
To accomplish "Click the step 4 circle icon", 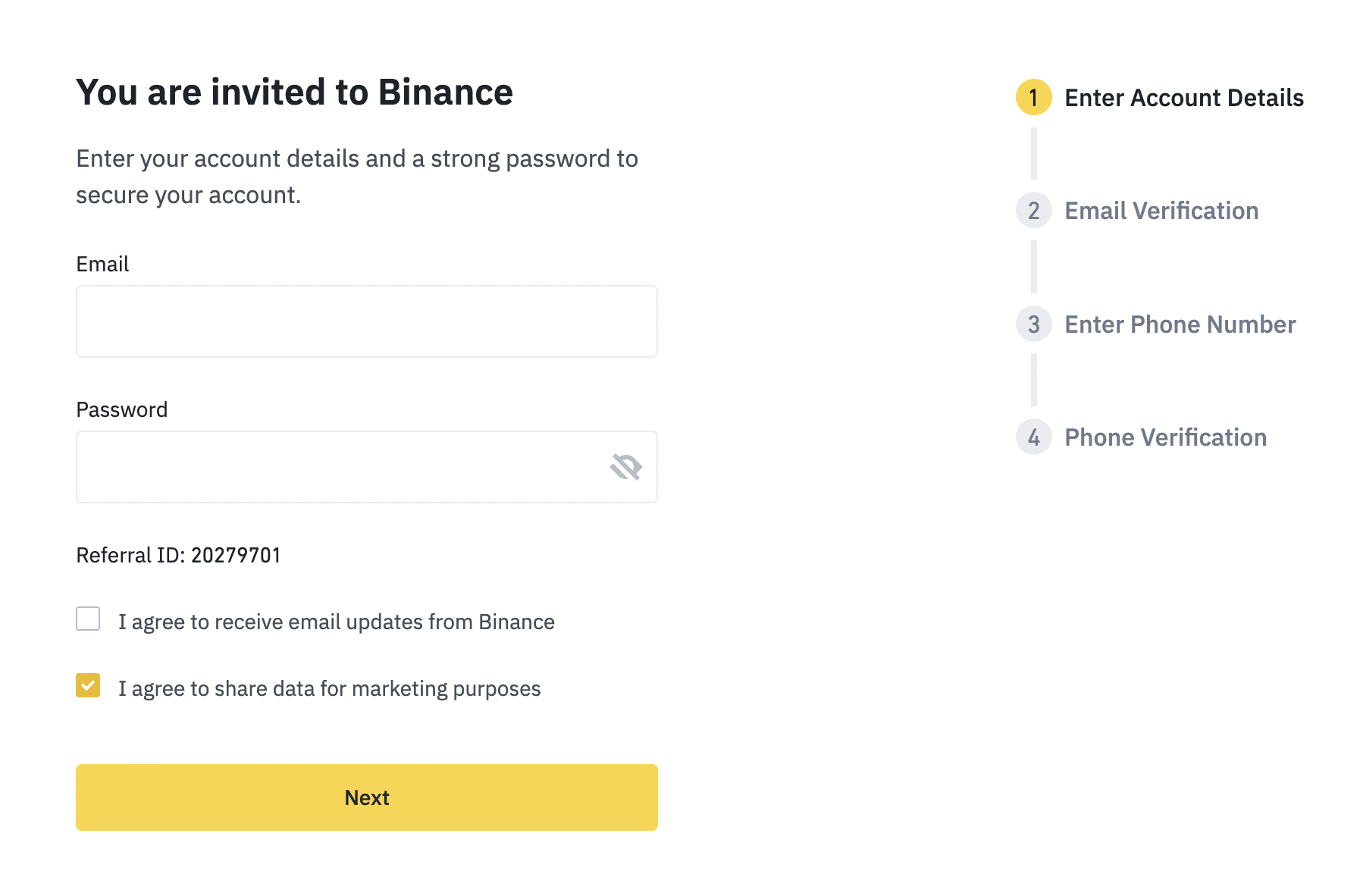I will tap(1033, 437).
